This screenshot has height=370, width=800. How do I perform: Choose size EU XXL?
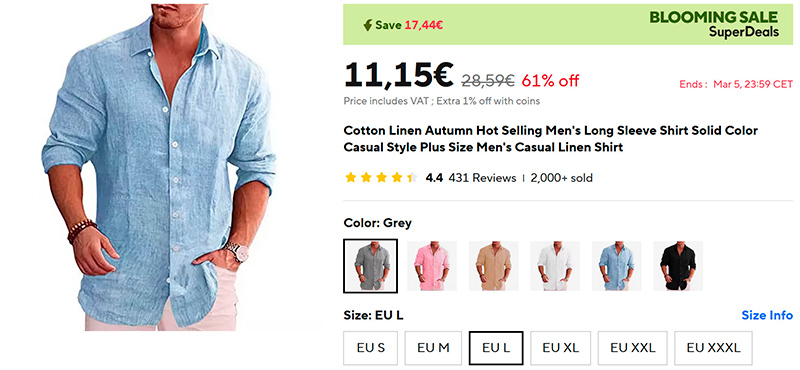coord(633,348)
